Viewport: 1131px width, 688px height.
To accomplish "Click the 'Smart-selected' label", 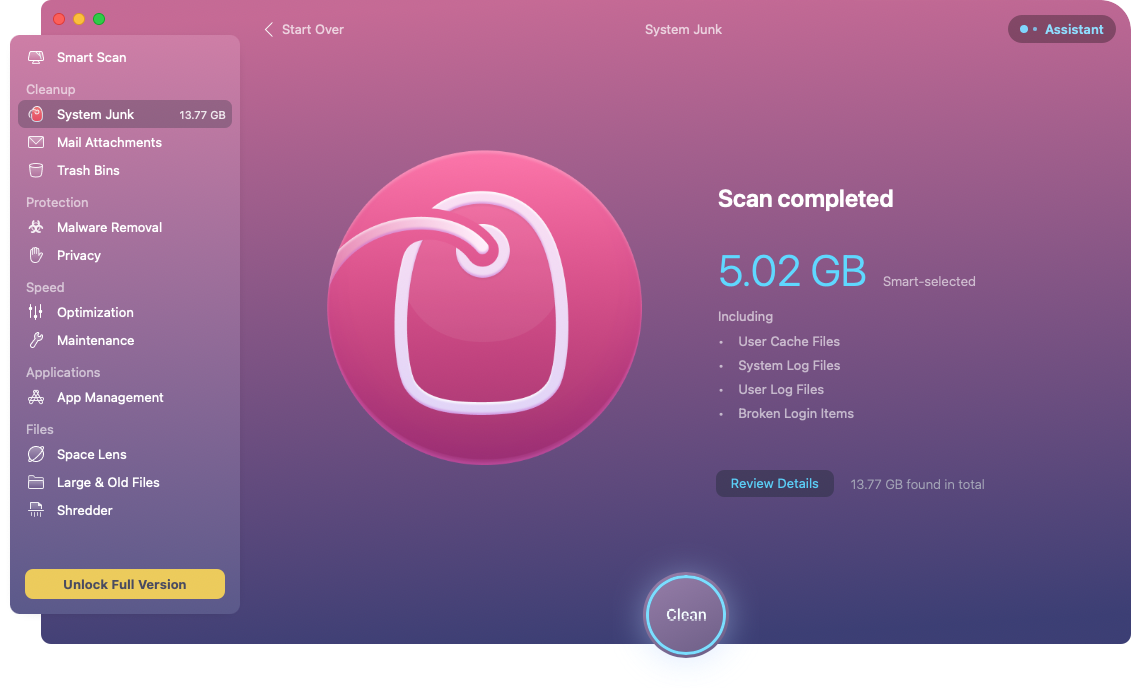I will (x=929, y=281).
